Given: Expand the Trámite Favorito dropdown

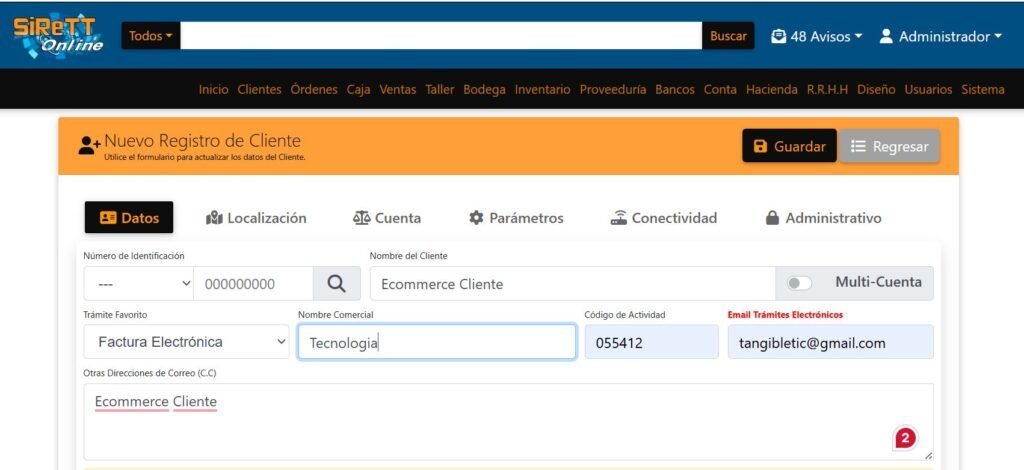Looking at the screenshot, I should (187, 342).
